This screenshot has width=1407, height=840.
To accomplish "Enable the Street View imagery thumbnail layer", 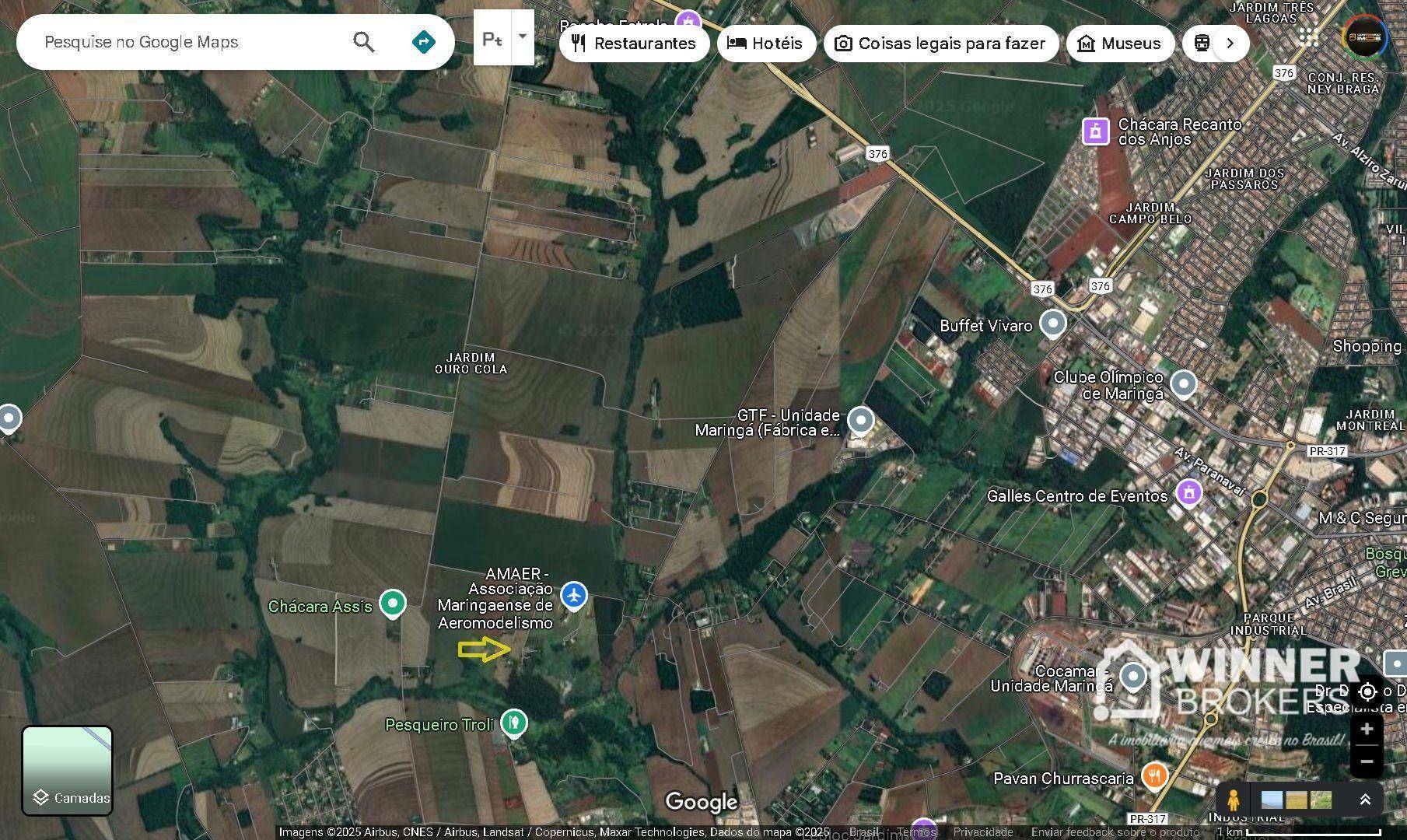I will click(x=1272, y=799).
